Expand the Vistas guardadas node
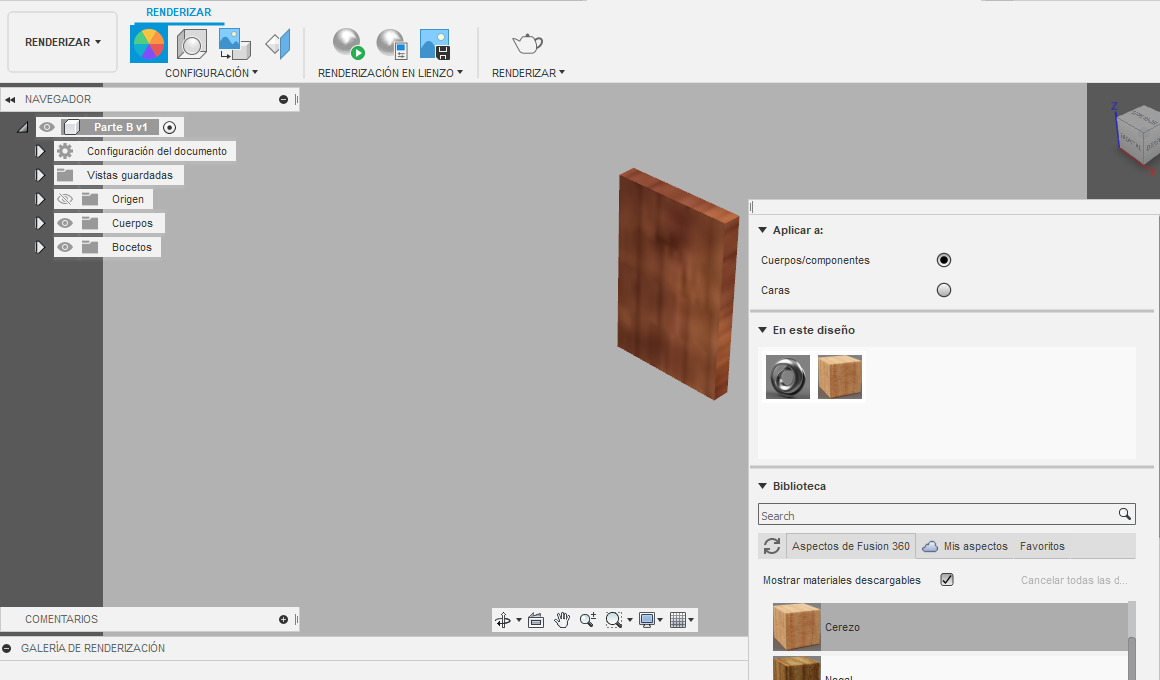This screenshot has width=1160, height=680. click(40, 175)
